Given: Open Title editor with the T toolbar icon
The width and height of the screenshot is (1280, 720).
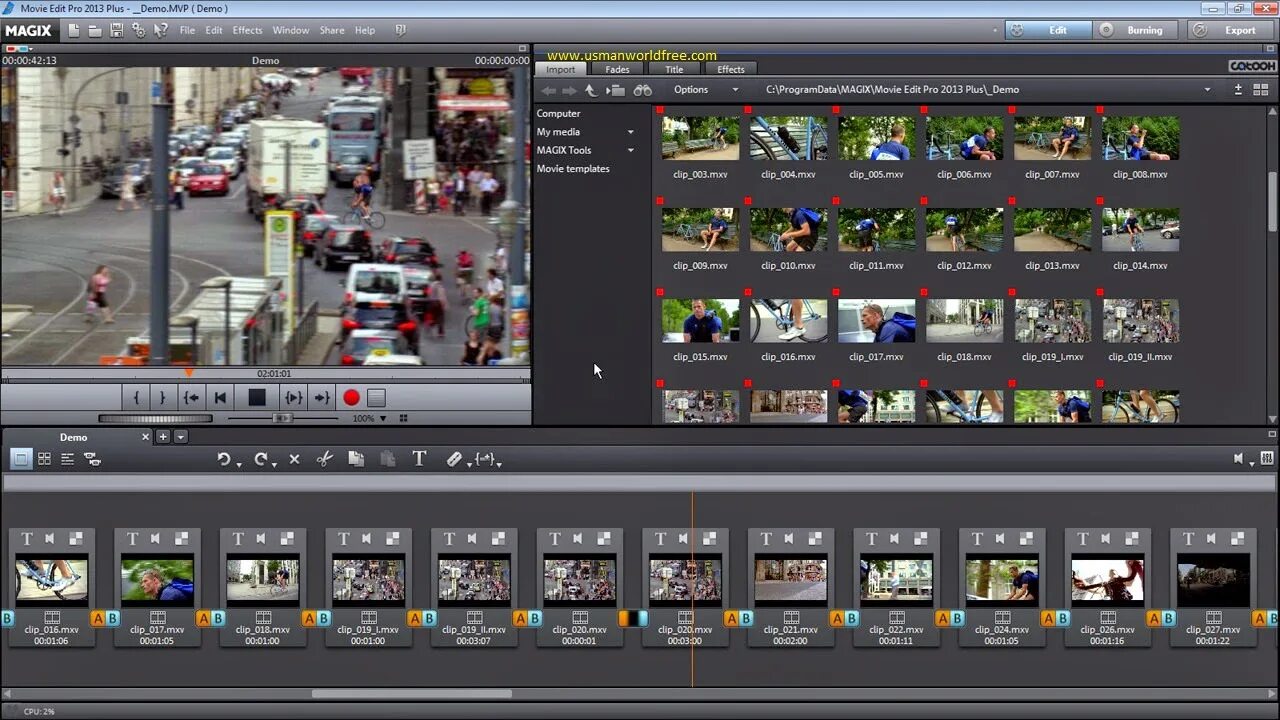Looking at the screenshot, I should point(419,458).
